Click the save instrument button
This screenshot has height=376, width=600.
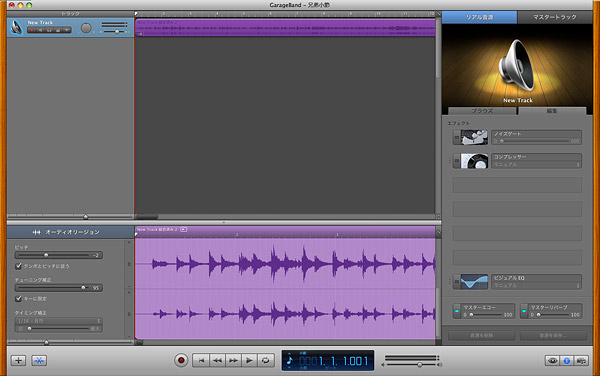point(553,335)
